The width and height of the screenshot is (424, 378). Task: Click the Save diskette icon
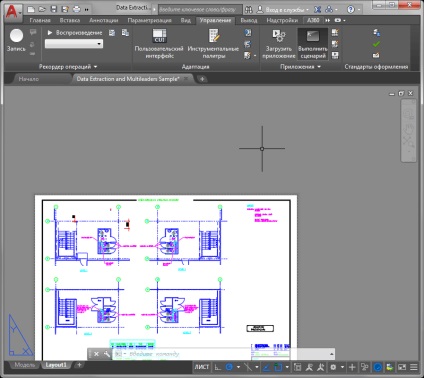pos(54,9)
